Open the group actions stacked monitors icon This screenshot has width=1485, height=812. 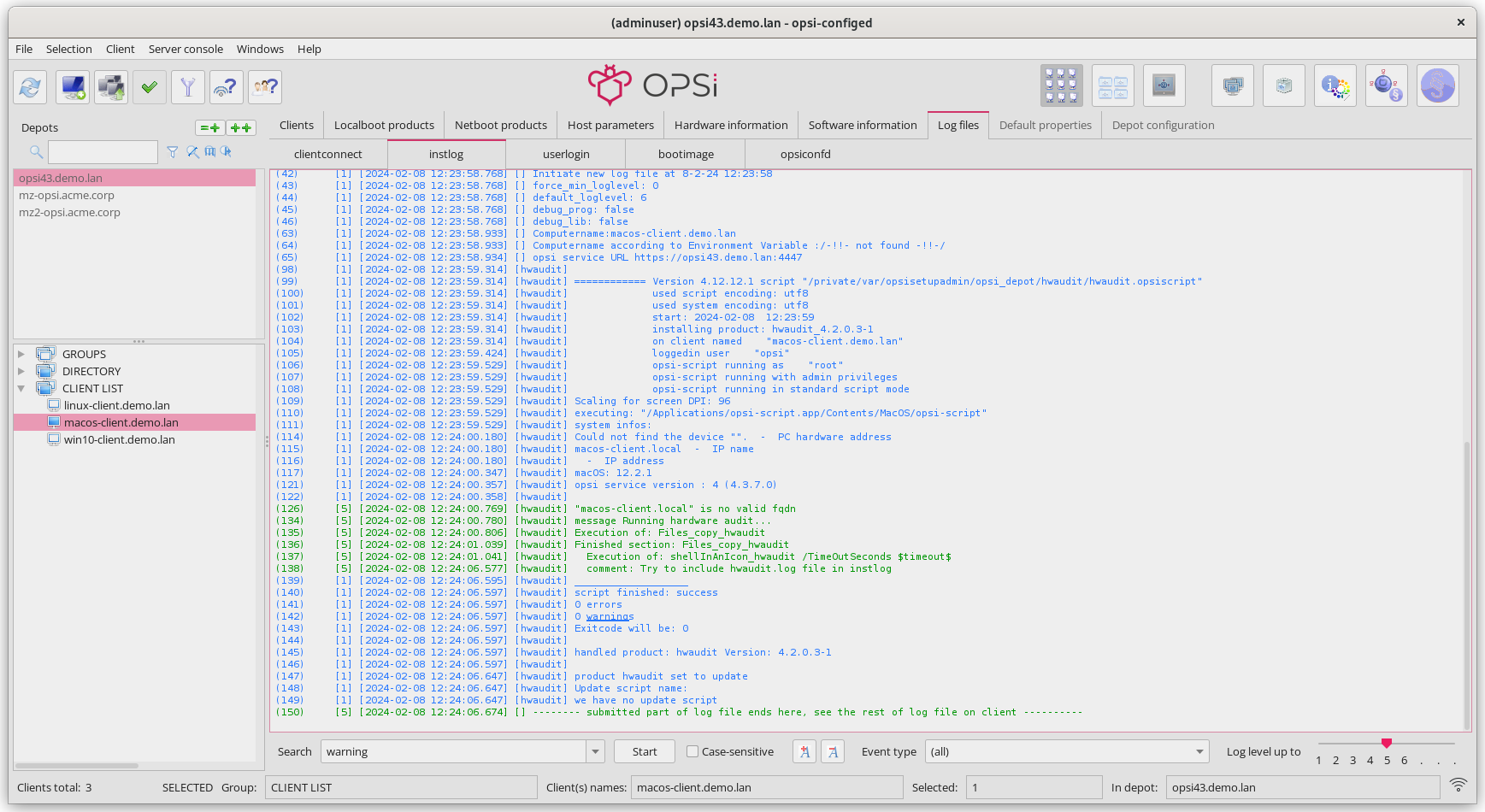coord(1233,85)
